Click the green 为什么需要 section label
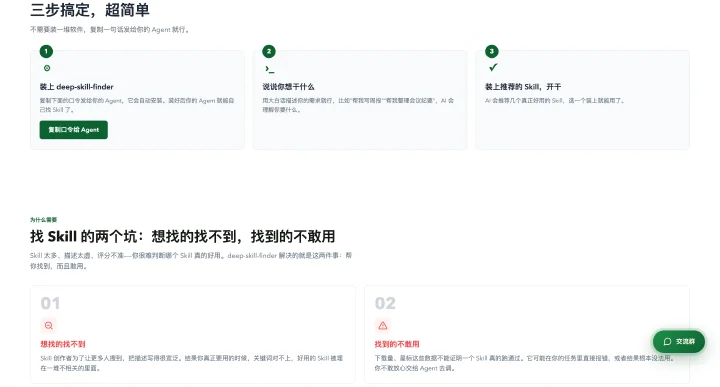This screenshot has width=720, height=387. [44, 220]
